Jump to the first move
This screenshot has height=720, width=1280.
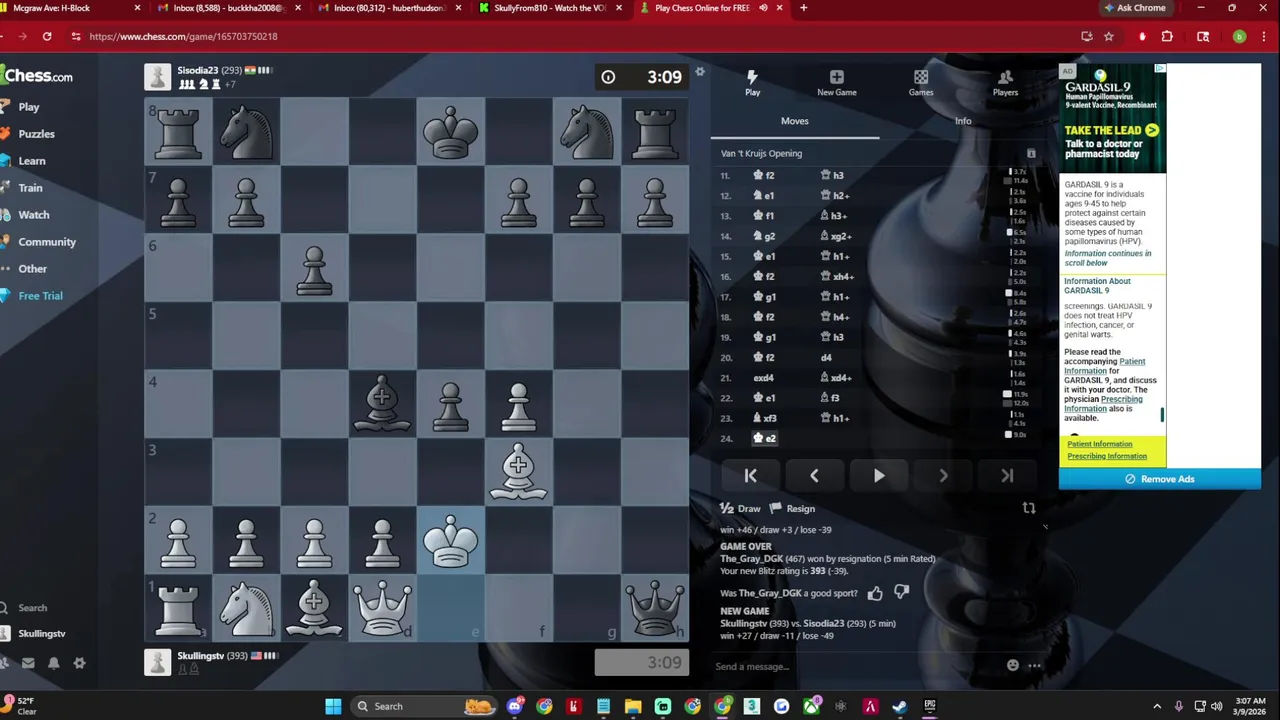coord(750,476)
